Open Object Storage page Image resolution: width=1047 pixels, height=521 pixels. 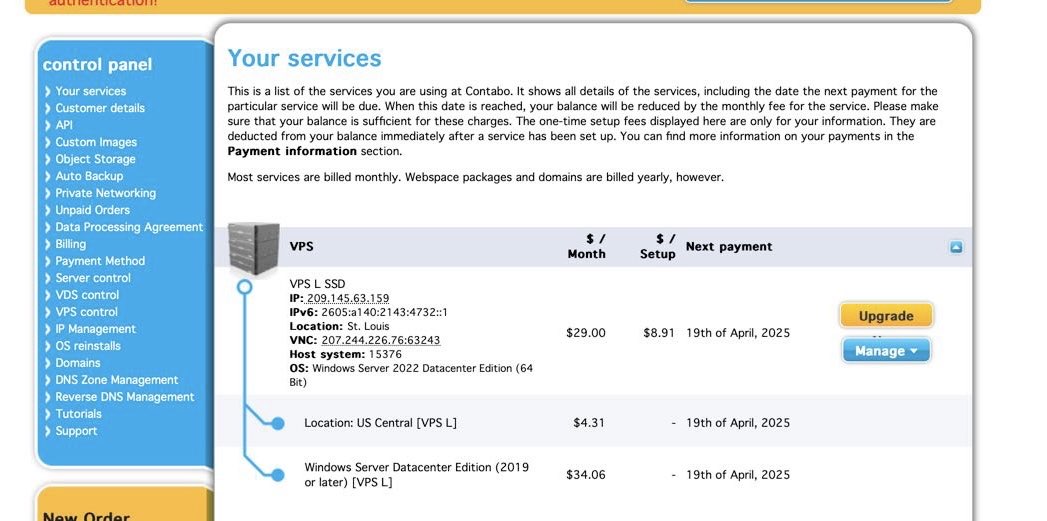95,159
